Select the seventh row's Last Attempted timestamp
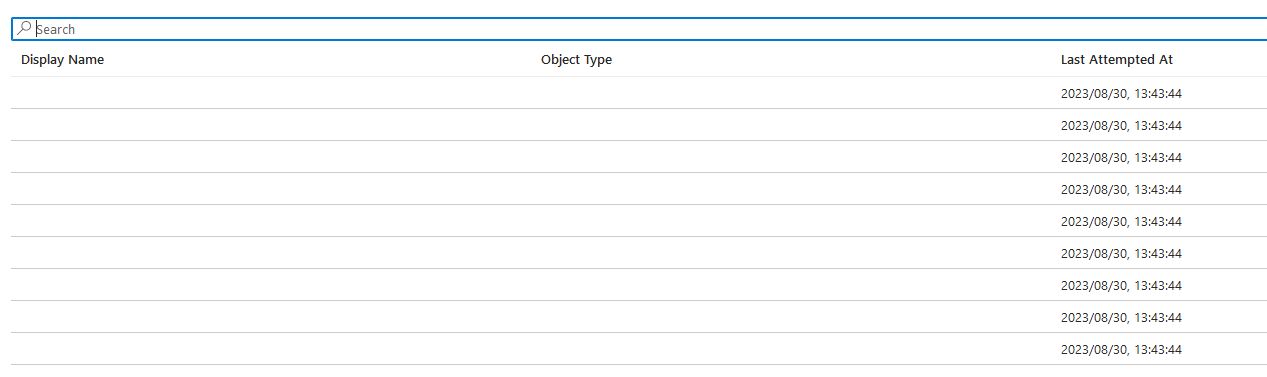The height and width of the screenshot is (377, 1267). [1121, 286]
